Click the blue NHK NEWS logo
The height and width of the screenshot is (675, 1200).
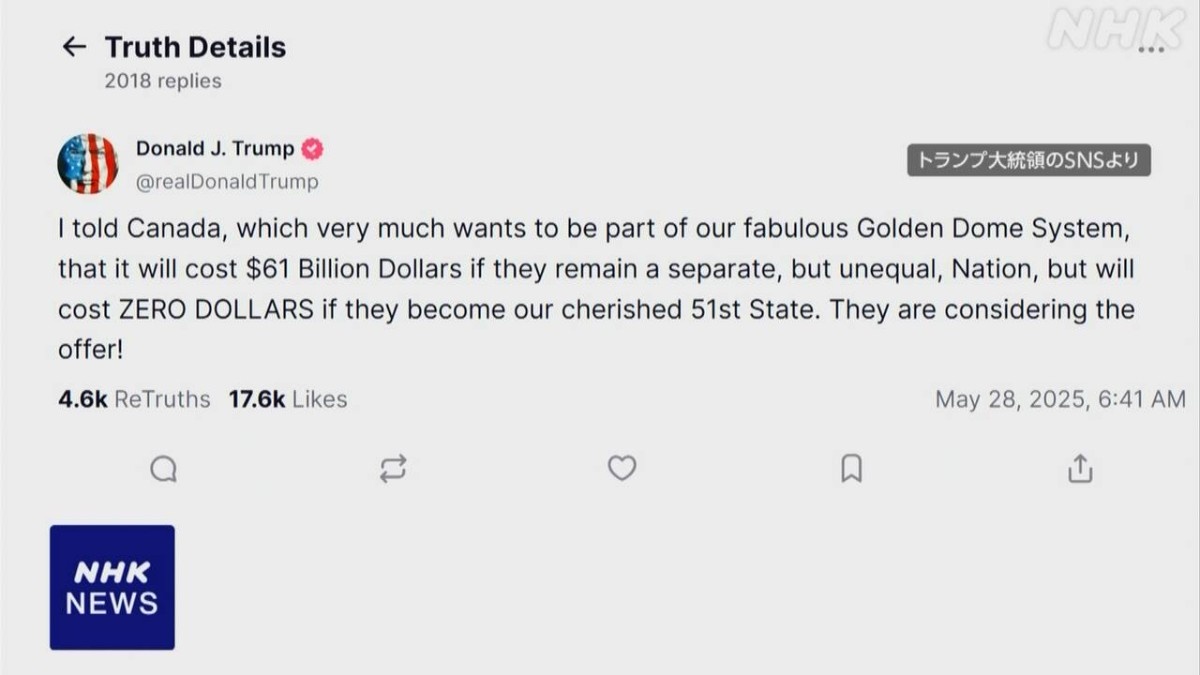[x=112, y=587]
